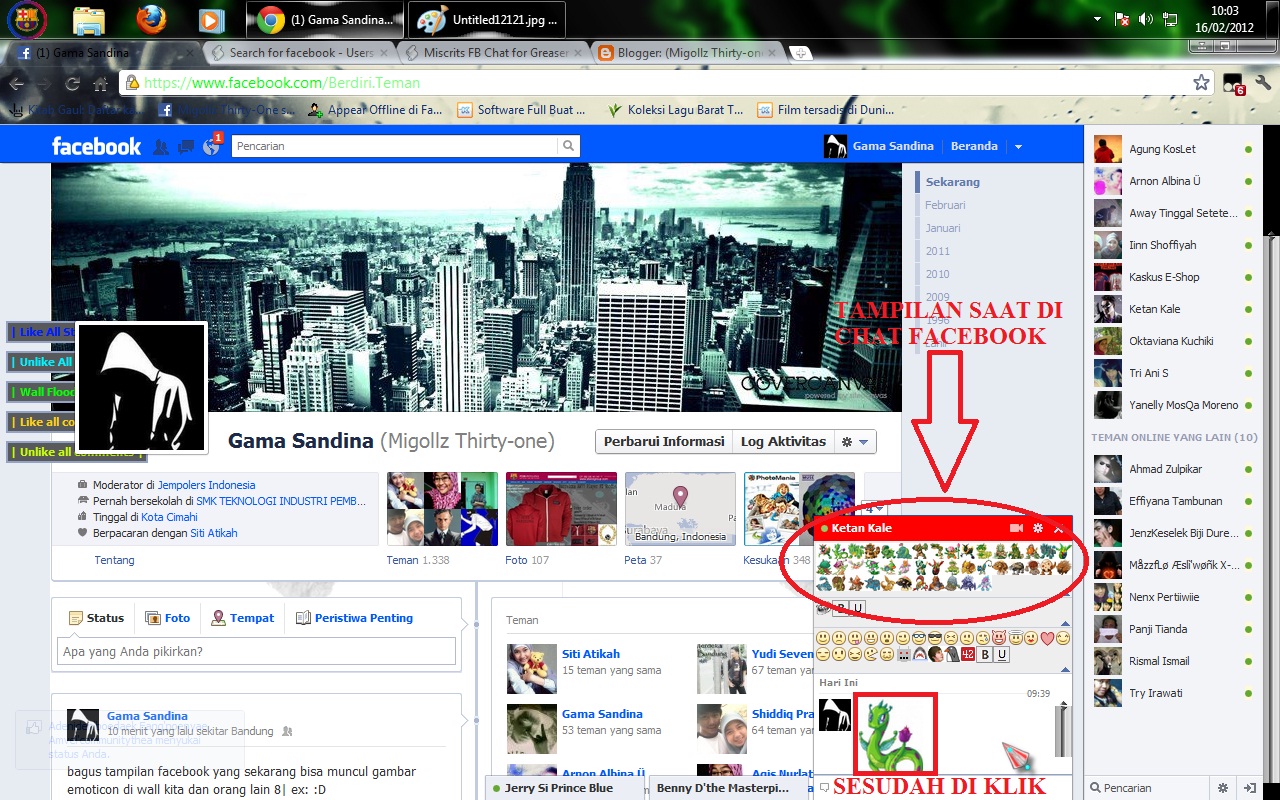Open Jempolers Indonesia link

[x=206, y=485]
